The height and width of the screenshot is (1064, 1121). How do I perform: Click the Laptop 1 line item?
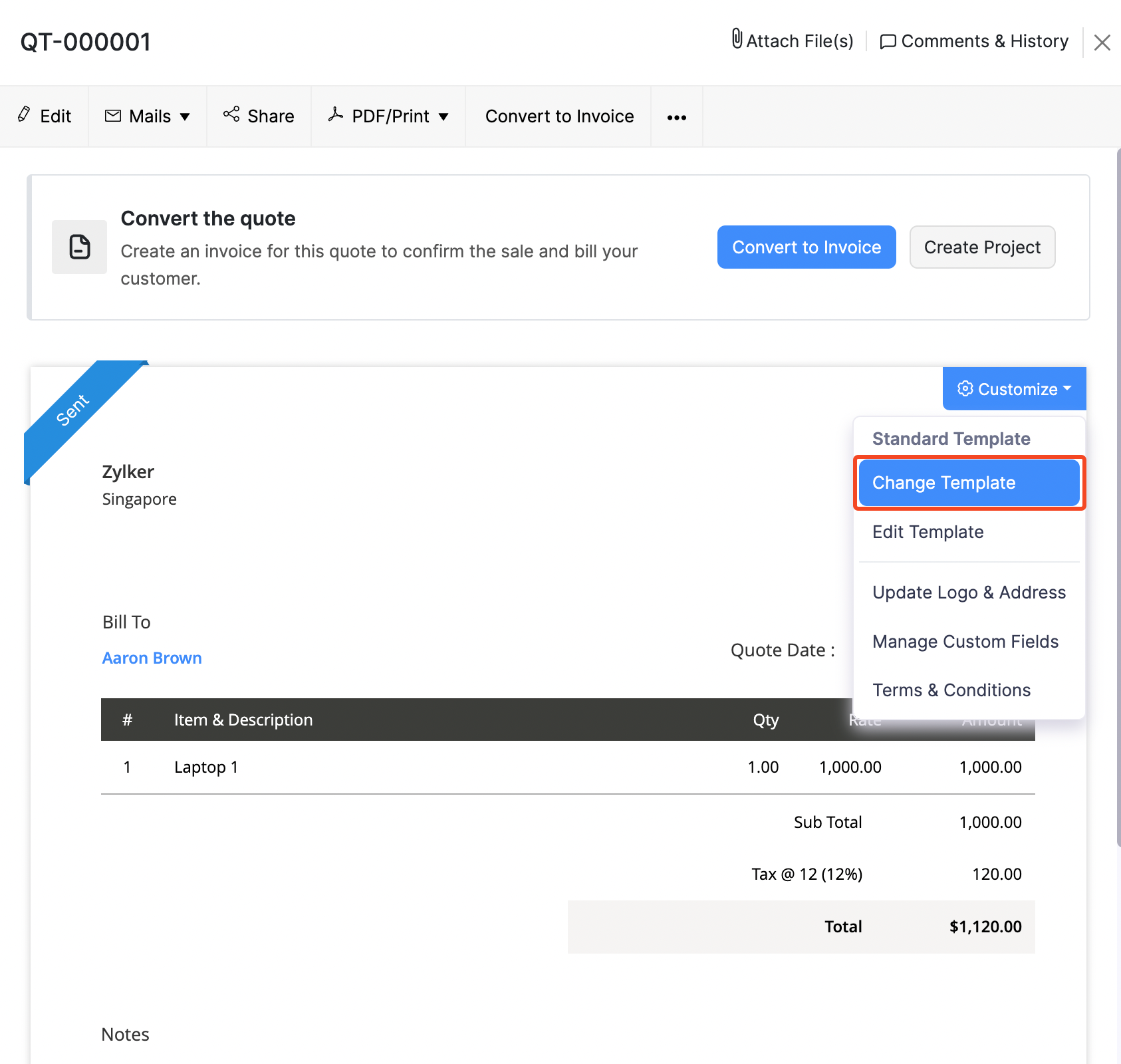point(206,767)
